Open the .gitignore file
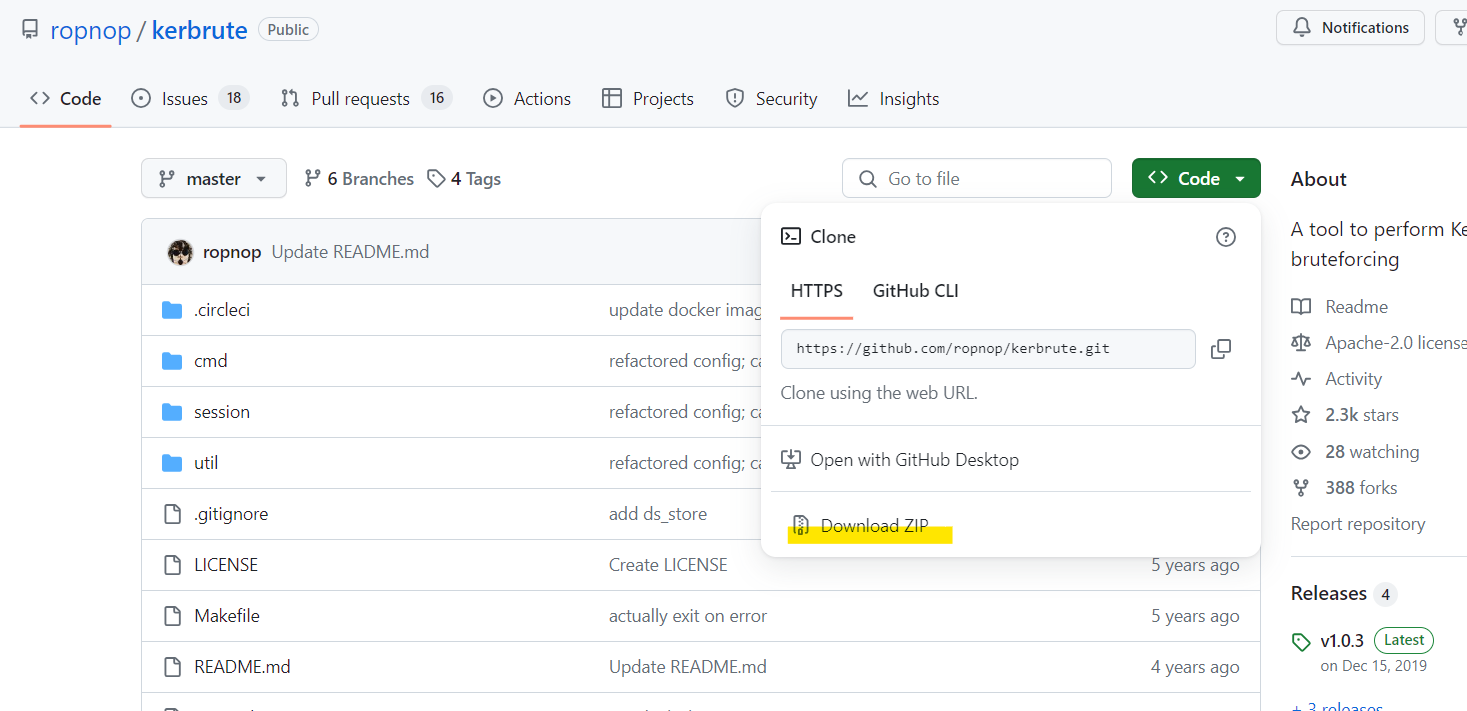Image resolution: width=1467 pixels, height=711 pixels. click(231, 514)
